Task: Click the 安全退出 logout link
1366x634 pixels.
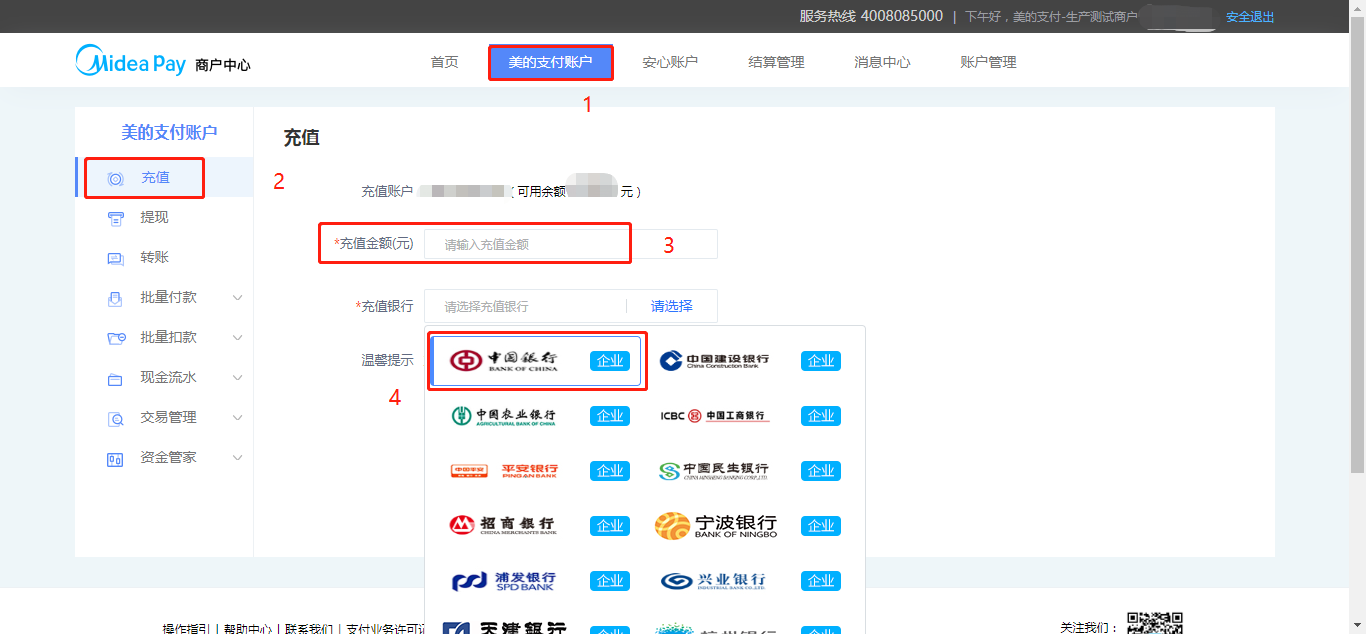Action: (1250, 17)
